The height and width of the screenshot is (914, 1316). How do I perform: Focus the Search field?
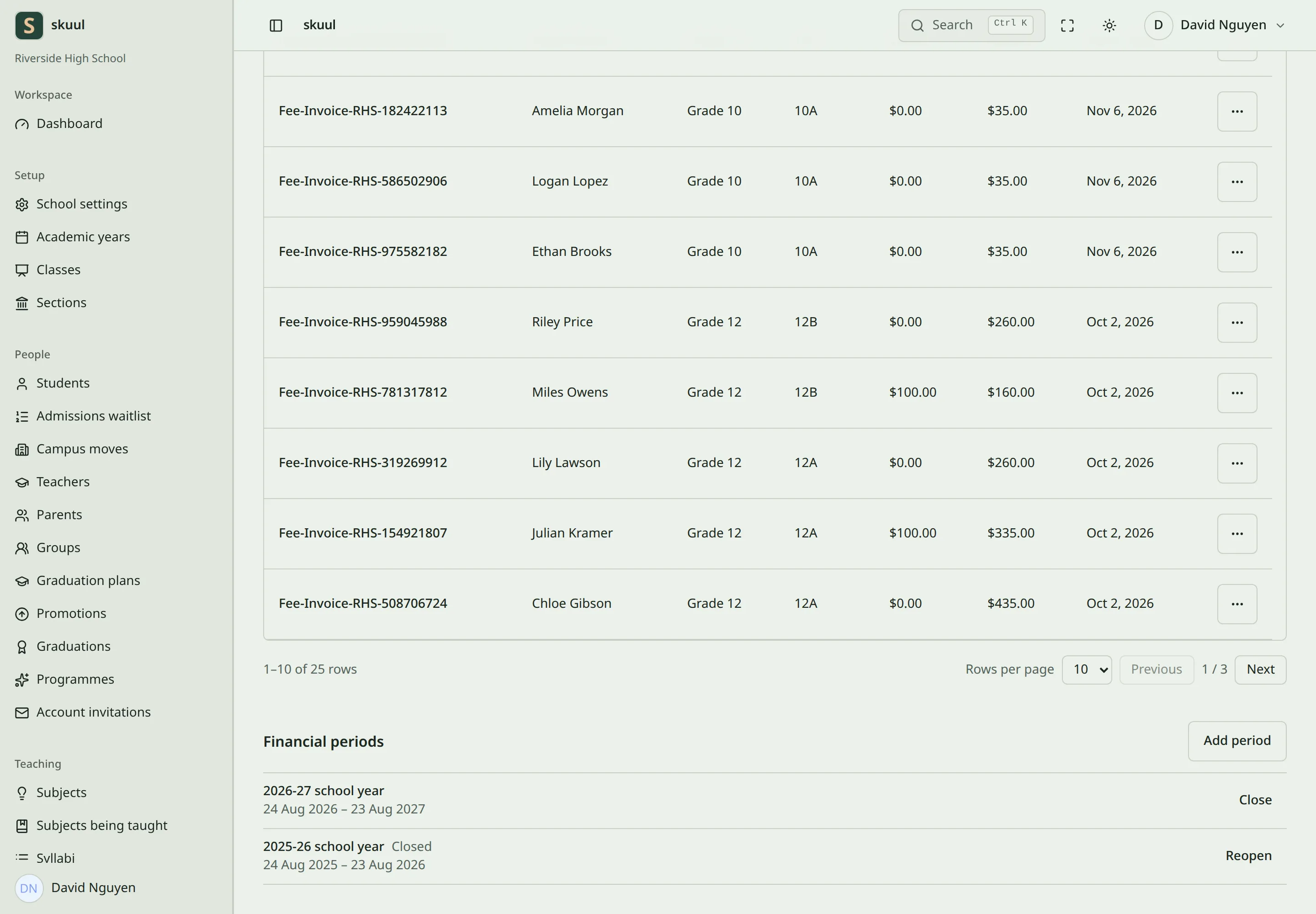click(971, 25)
